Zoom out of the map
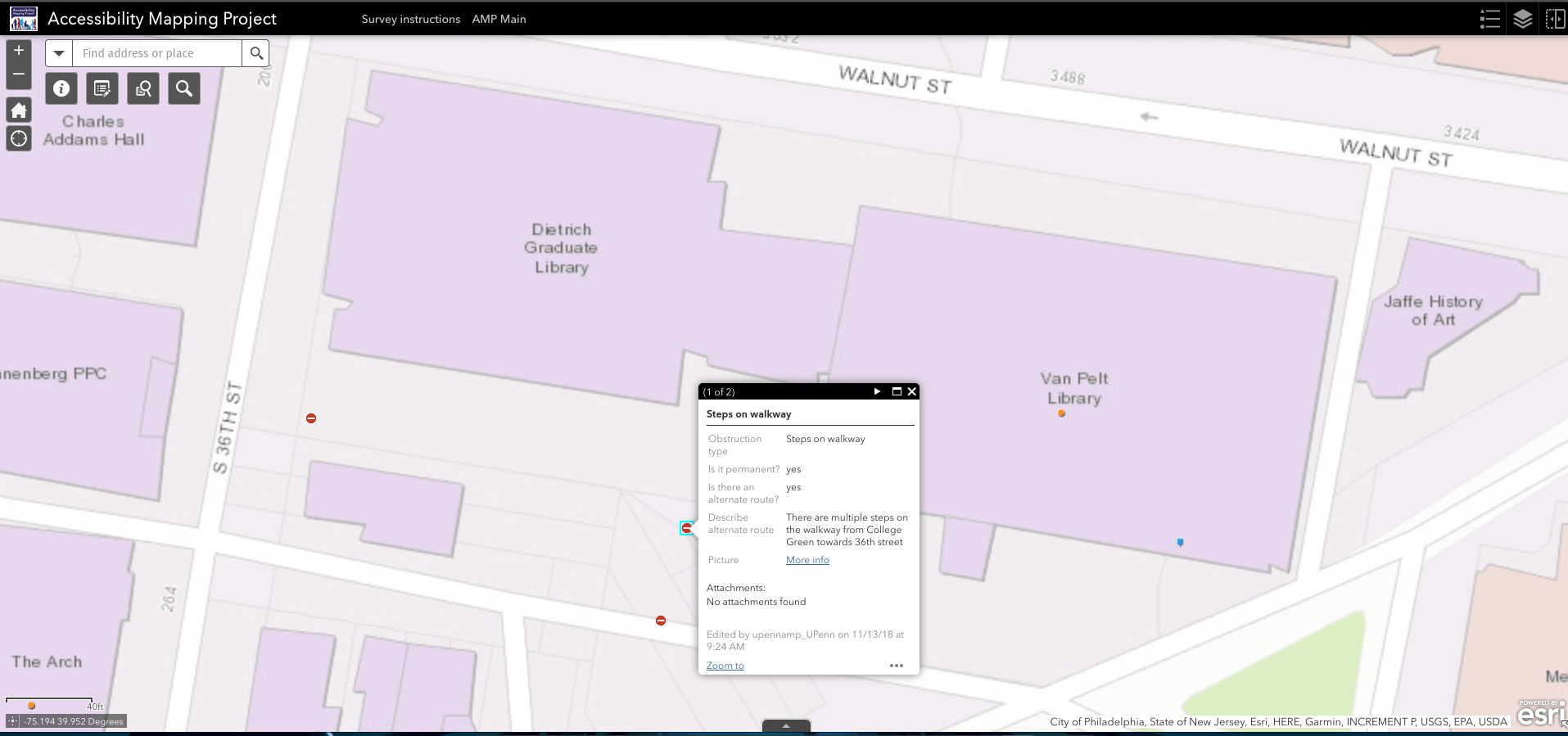The height and width of the screenshot is (736, 1568). [x=19, y=75]
